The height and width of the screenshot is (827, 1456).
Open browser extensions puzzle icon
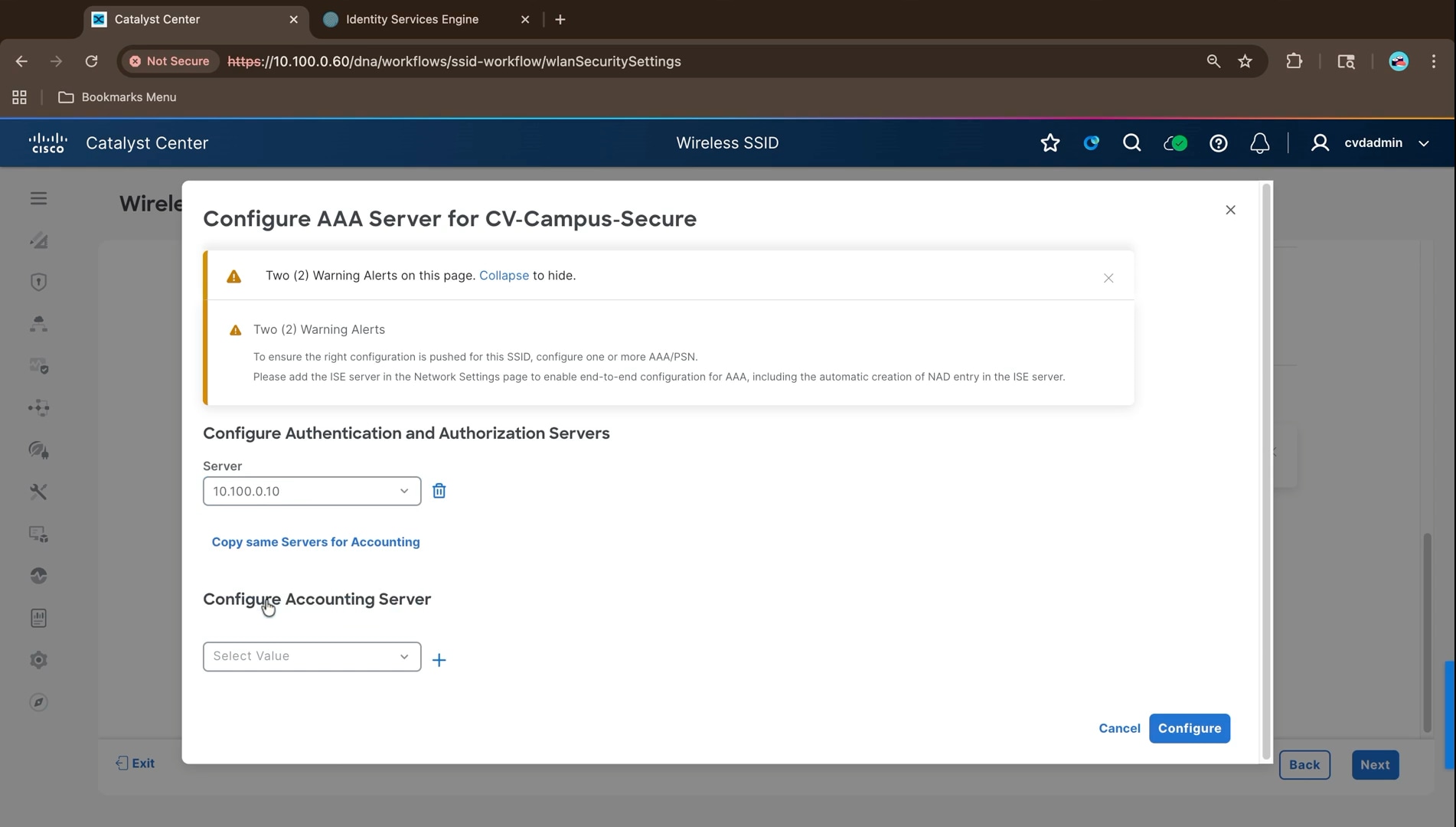tap(1294, 61)
